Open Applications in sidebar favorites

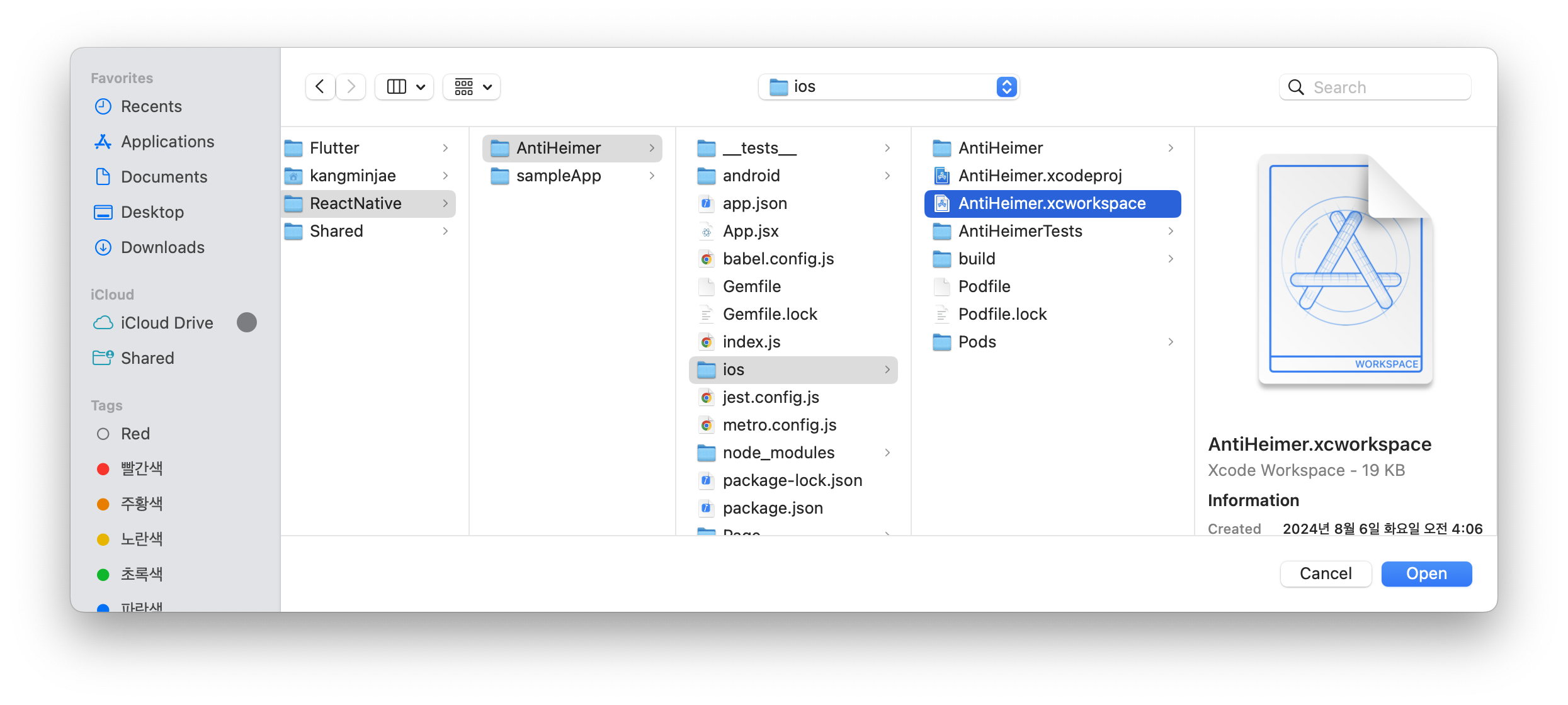click(x=168, y=142)
